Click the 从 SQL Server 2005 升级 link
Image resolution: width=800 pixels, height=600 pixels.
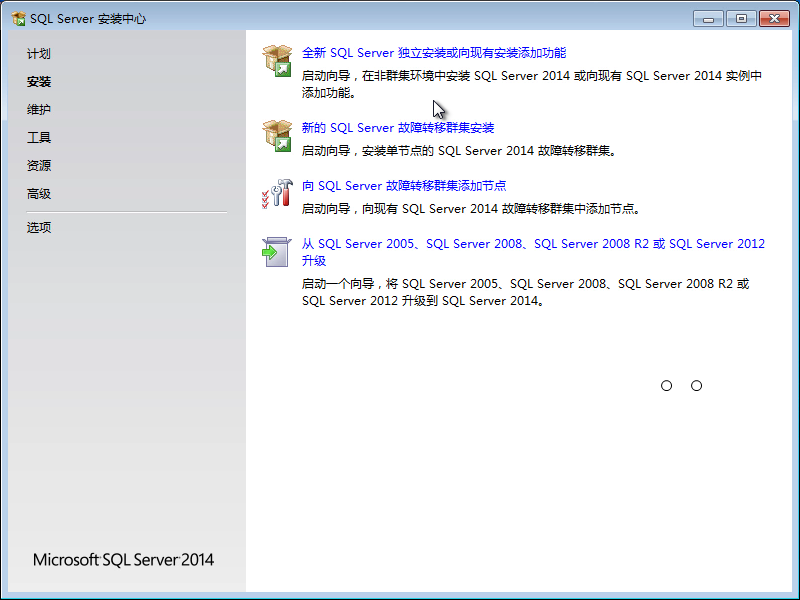533,244
